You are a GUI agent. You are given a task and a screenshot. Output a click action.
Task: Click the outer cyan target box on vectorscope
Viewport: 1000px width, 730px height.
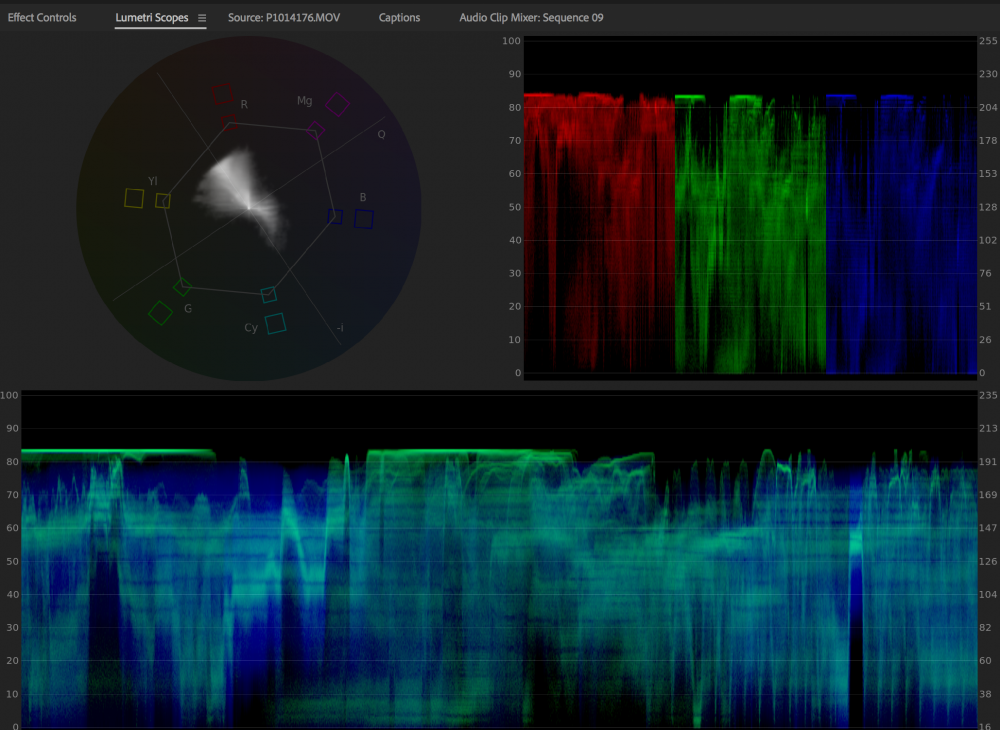[275, 323]
